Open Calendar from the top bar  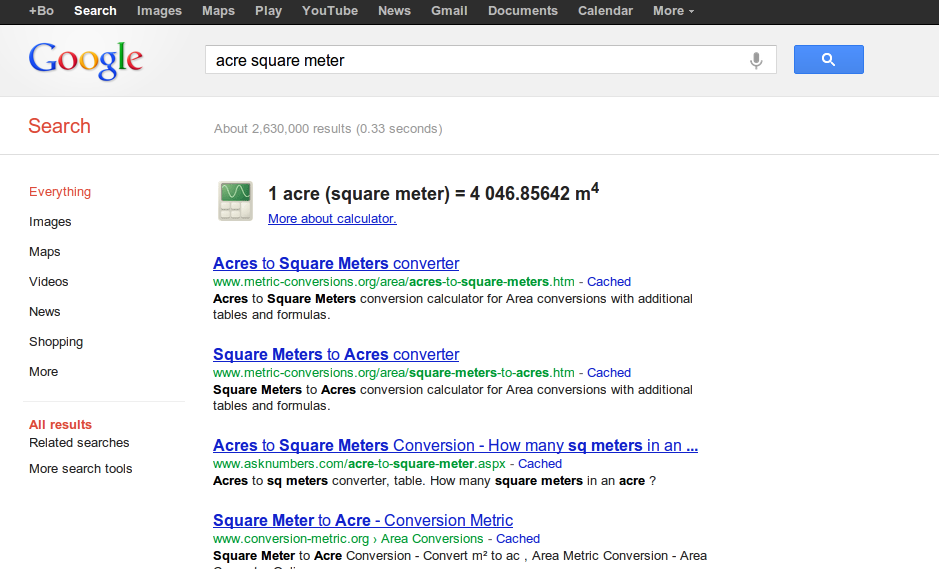(605, 11)
